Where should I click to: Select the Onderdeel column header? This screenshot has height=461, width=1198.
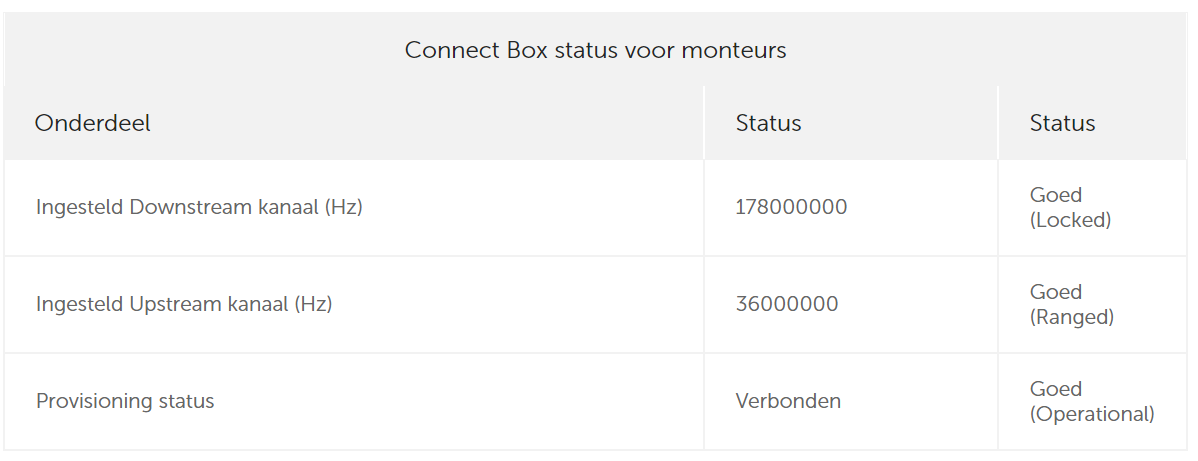coord(92,123)
